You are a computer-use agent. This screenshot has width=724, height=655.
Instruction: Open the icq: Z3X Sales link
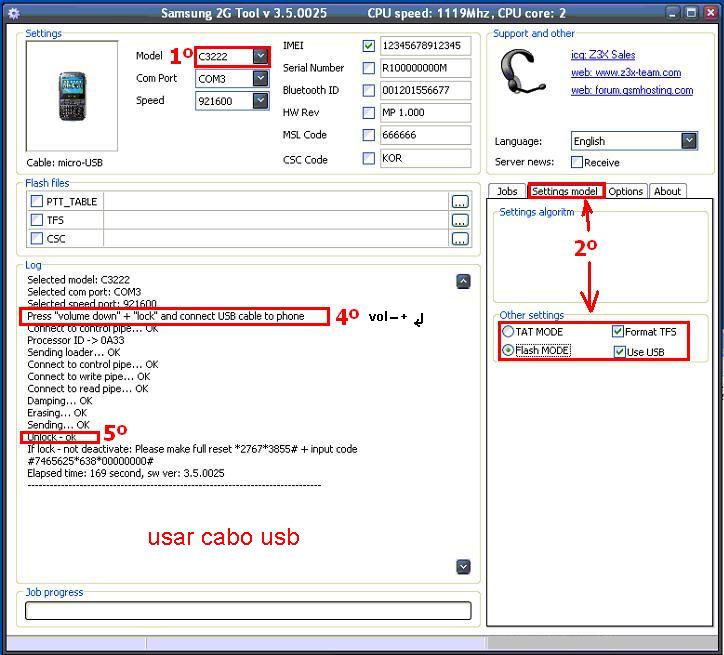[x=603, y=55]
